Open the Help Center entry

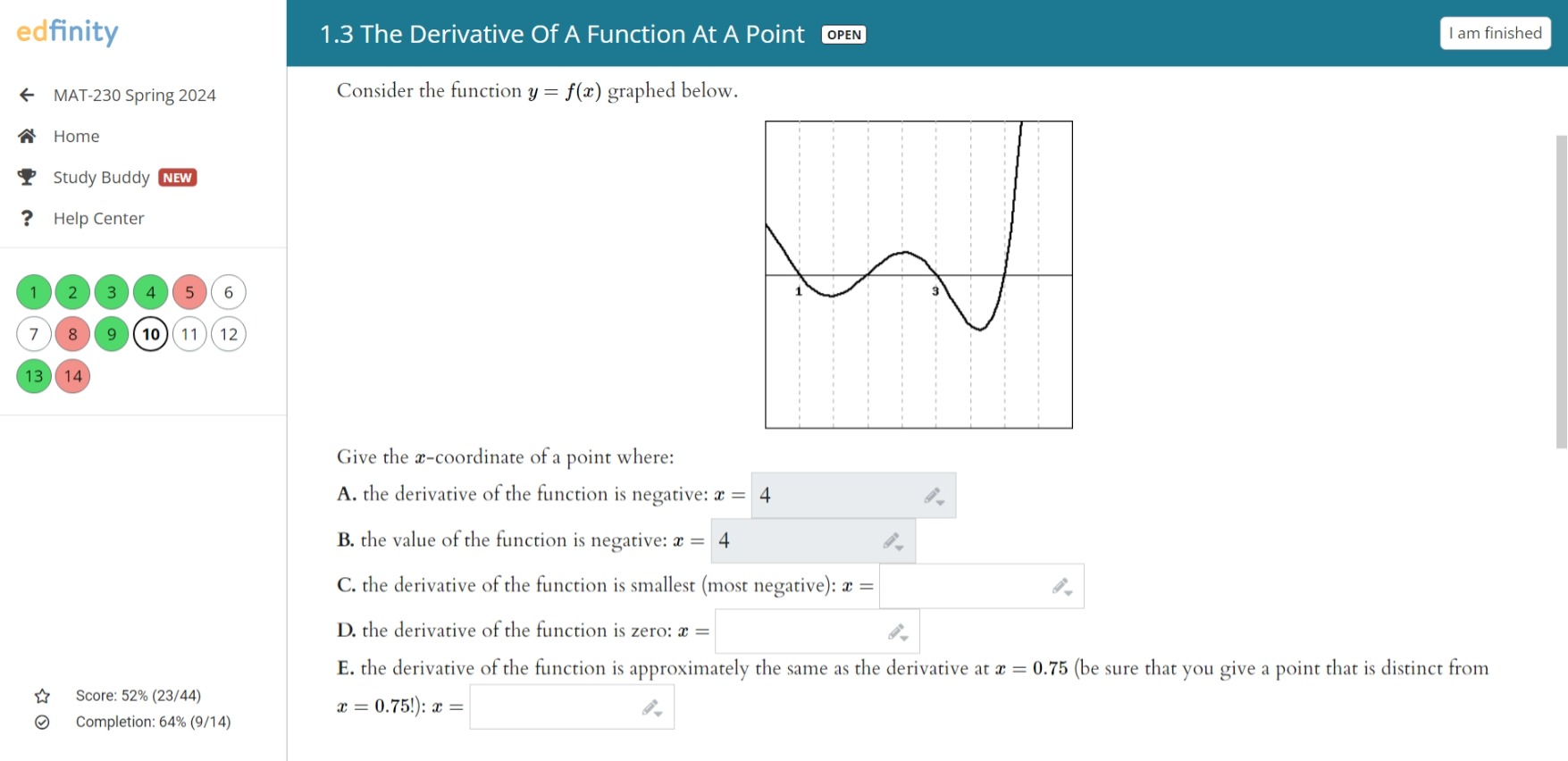(98, 218)
